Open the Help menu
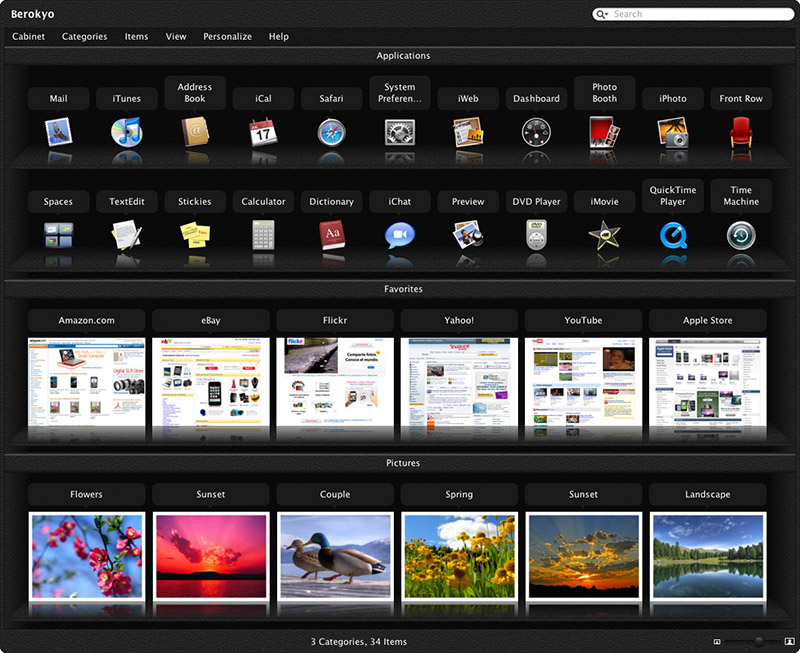Viewport: 800px width, 653px height. pyautogui.click(x=279, y=37)
